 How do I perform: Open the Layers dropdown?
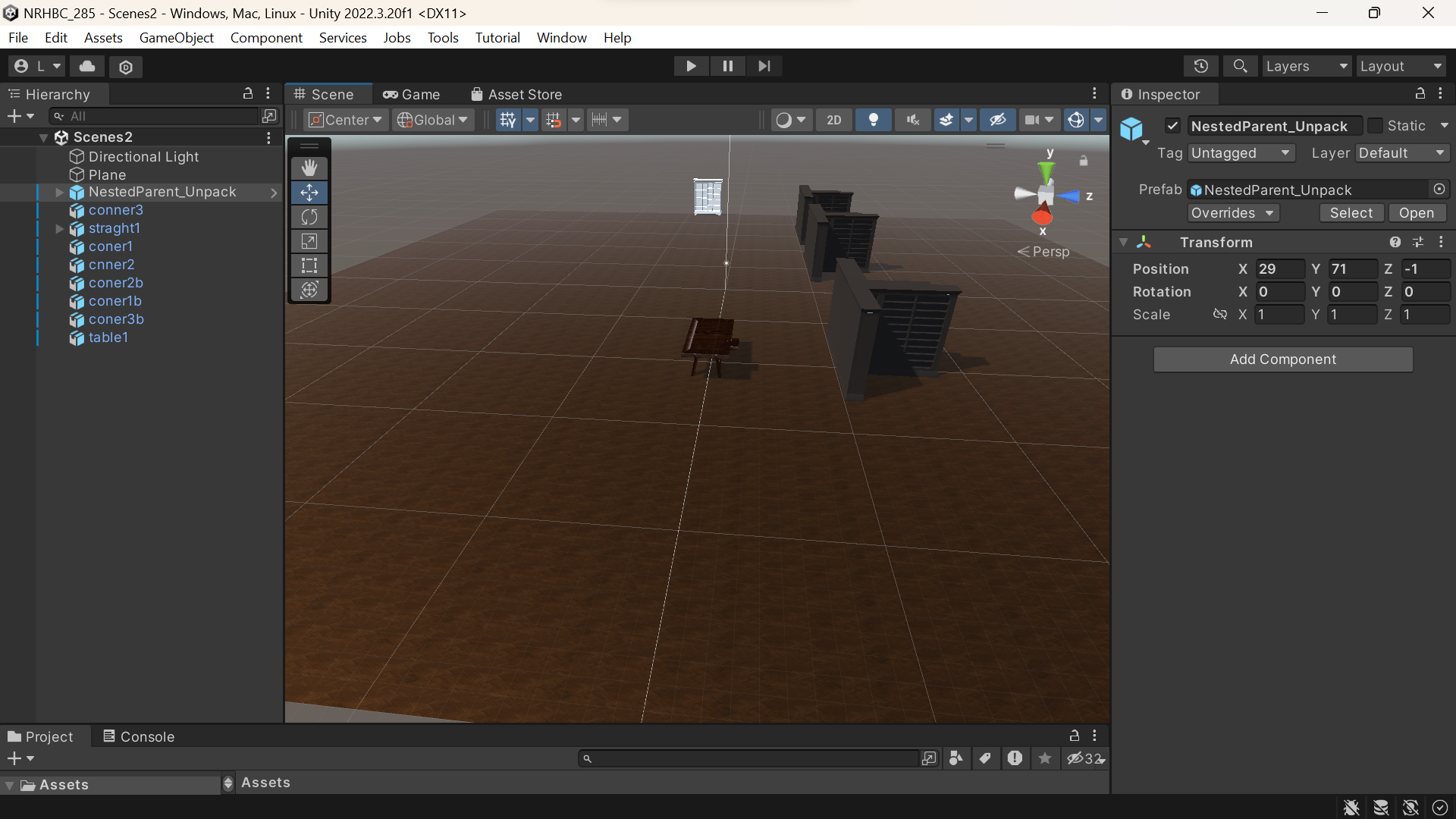[x=1307, y=67]
